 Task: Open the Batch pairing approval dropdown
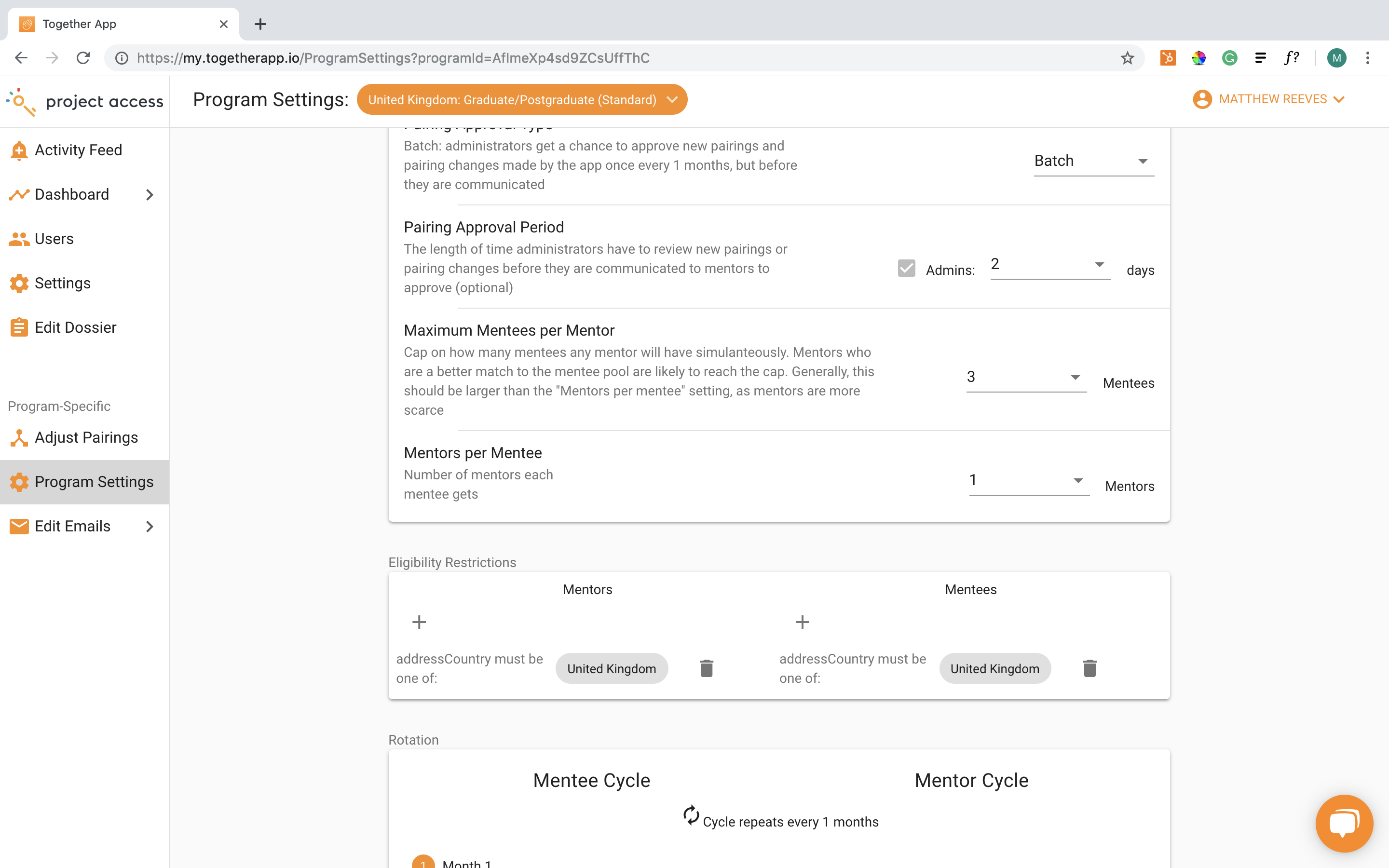click(1093, 162)
